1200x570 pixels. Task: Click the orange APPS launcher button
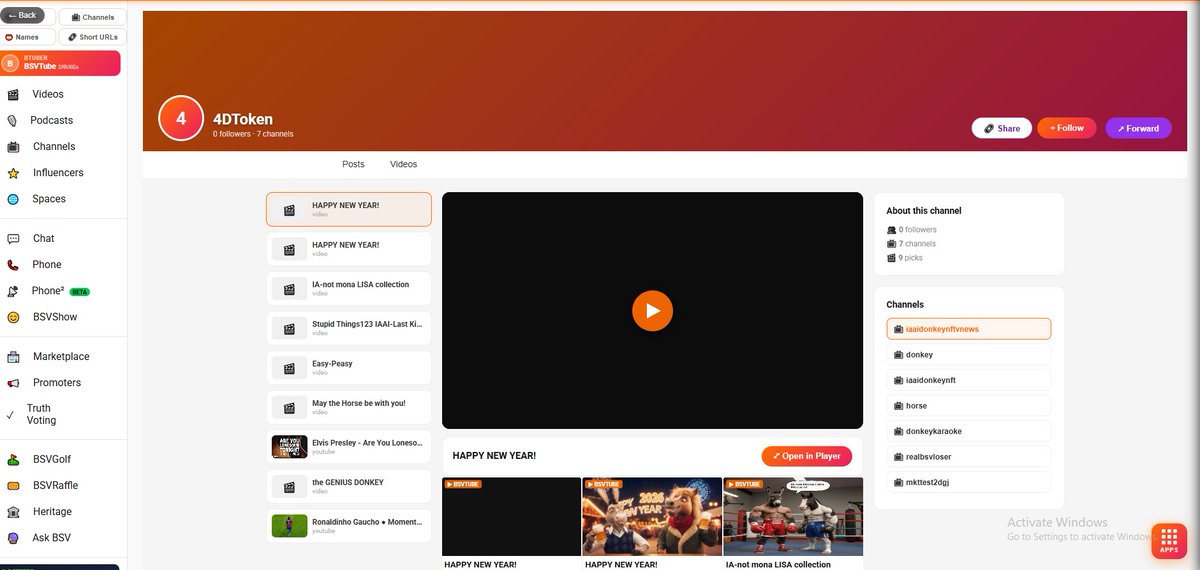[1169, 540]
